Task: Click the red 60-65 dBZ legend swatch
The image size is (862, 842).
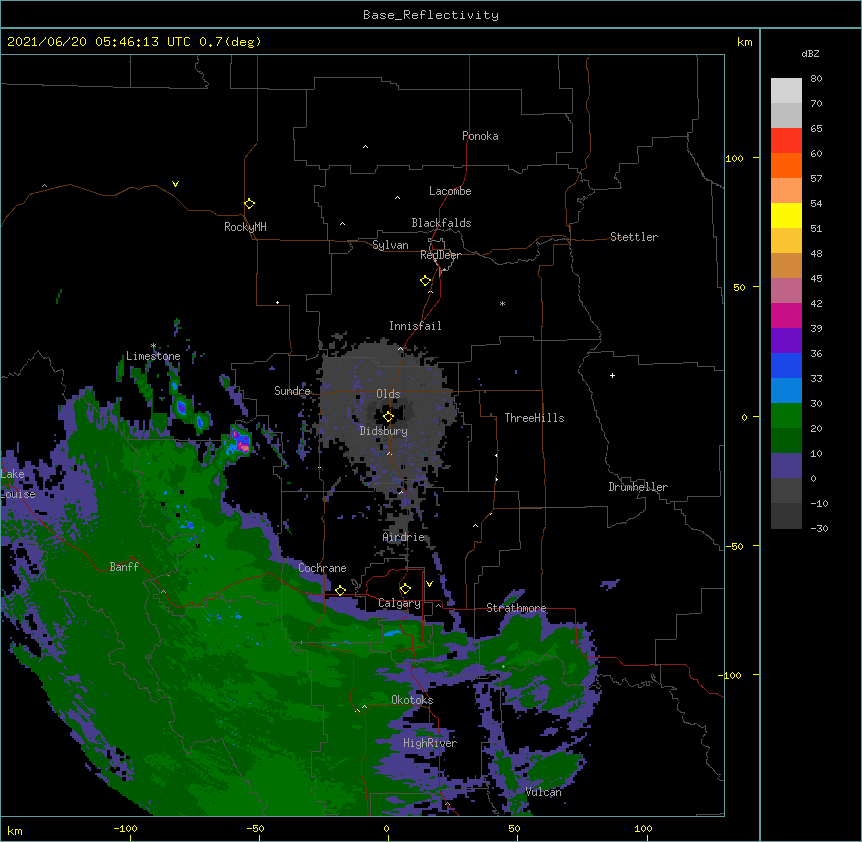Action: point(786,141)
